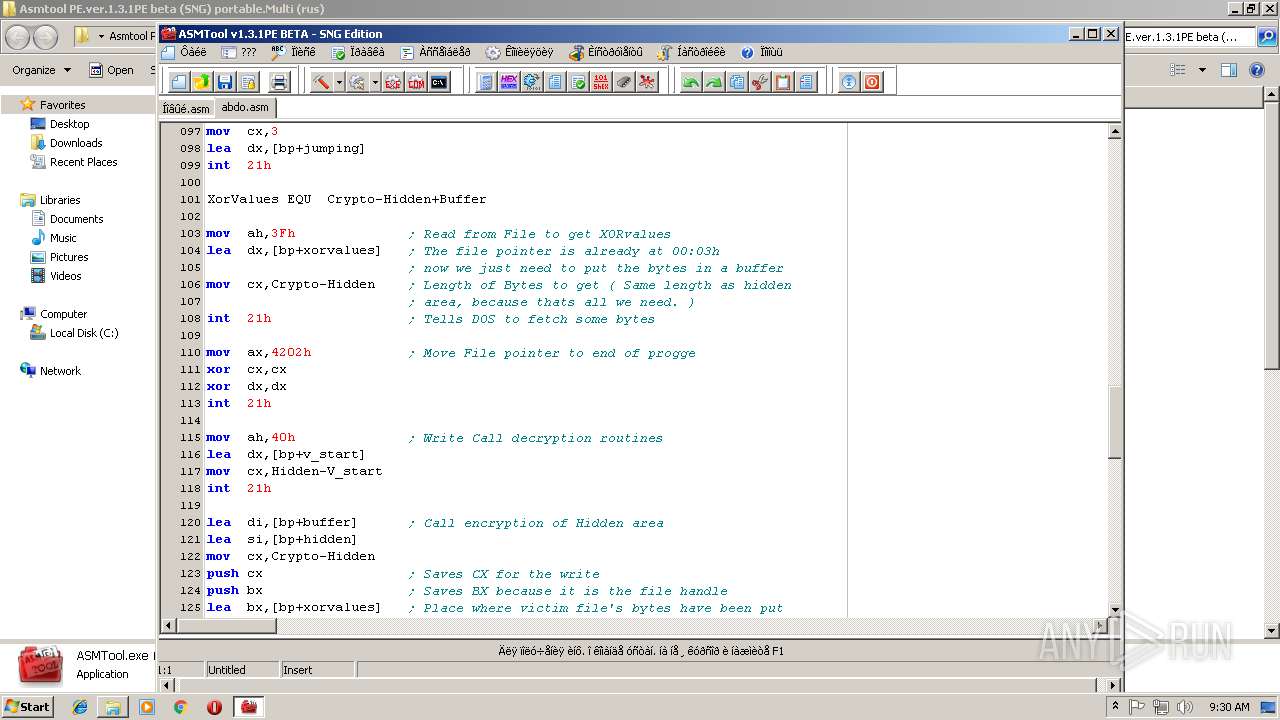Open the settings menu with wrench icon
Image resolution: width=1280 pixels, height=720 pixels.
(692, 52)
